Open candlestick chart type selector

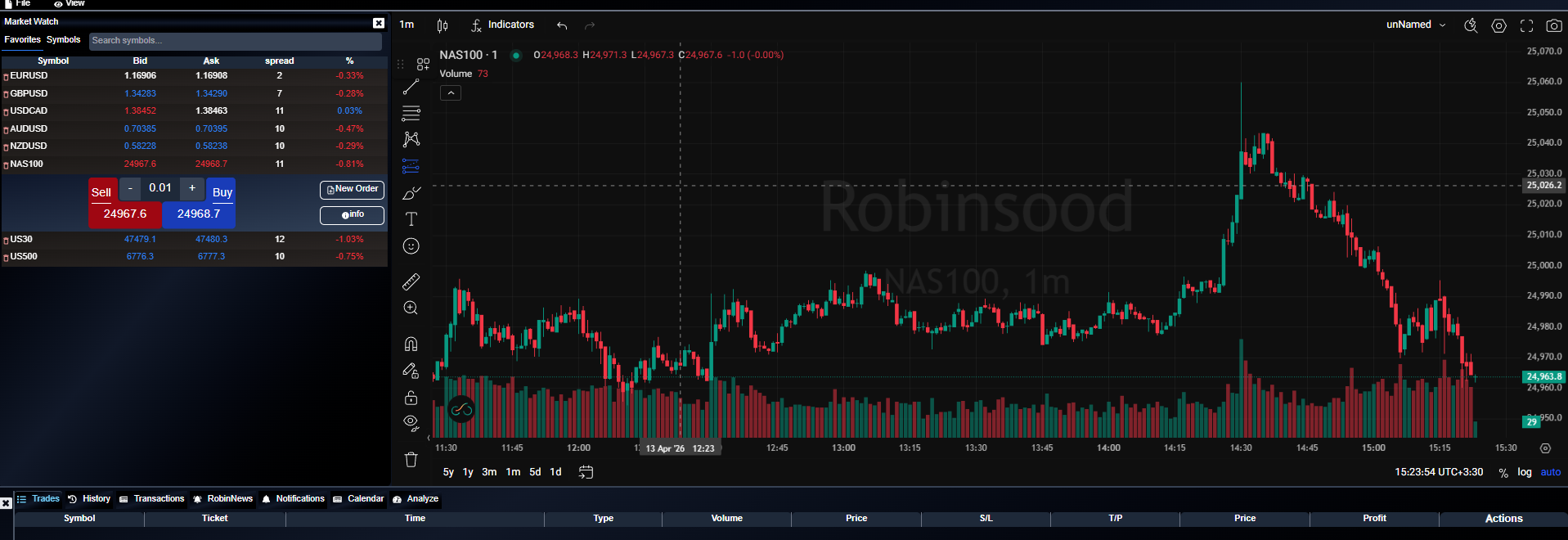tap(443, 25)
